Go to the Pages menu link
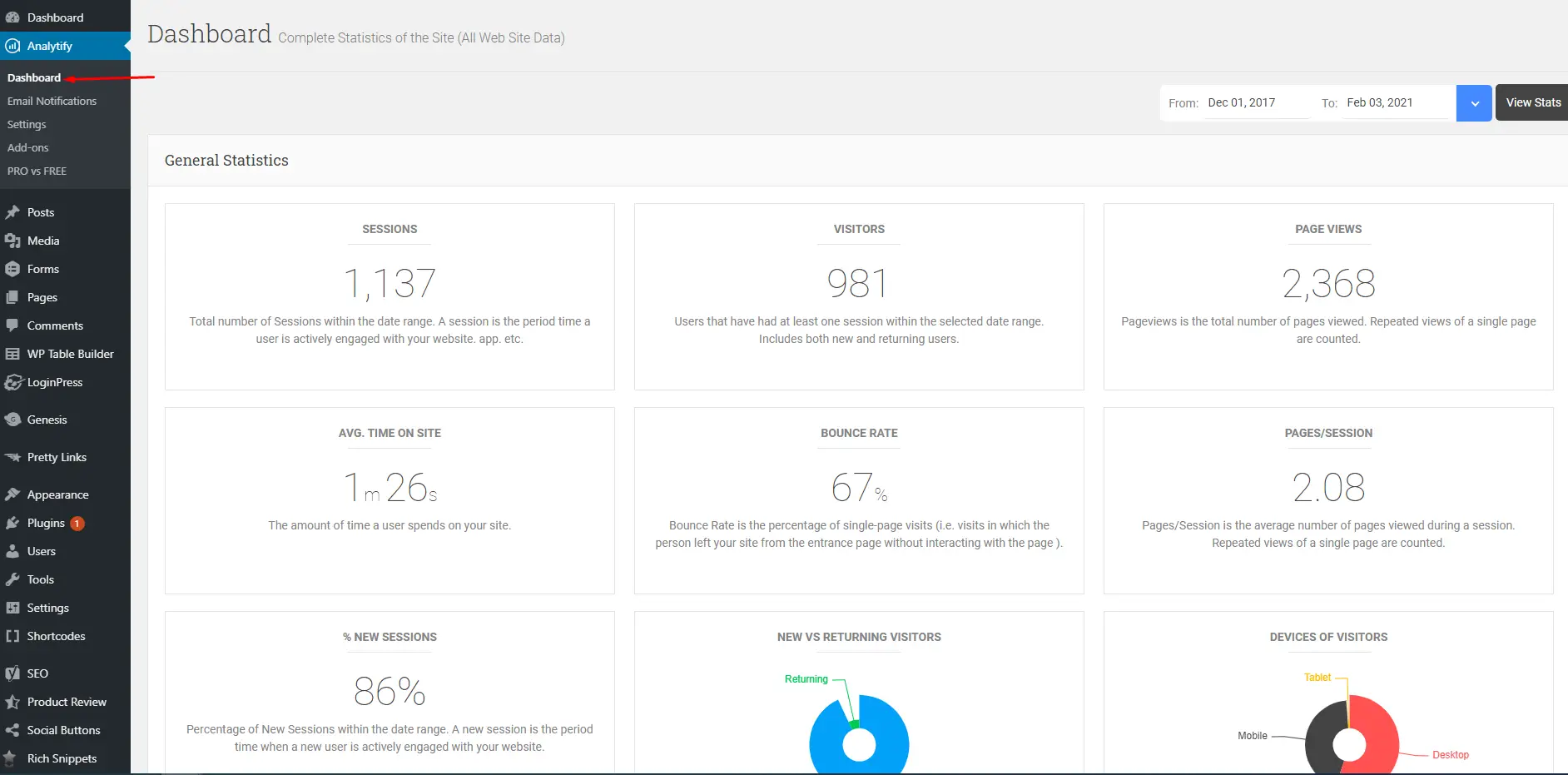 click(42, 297)
